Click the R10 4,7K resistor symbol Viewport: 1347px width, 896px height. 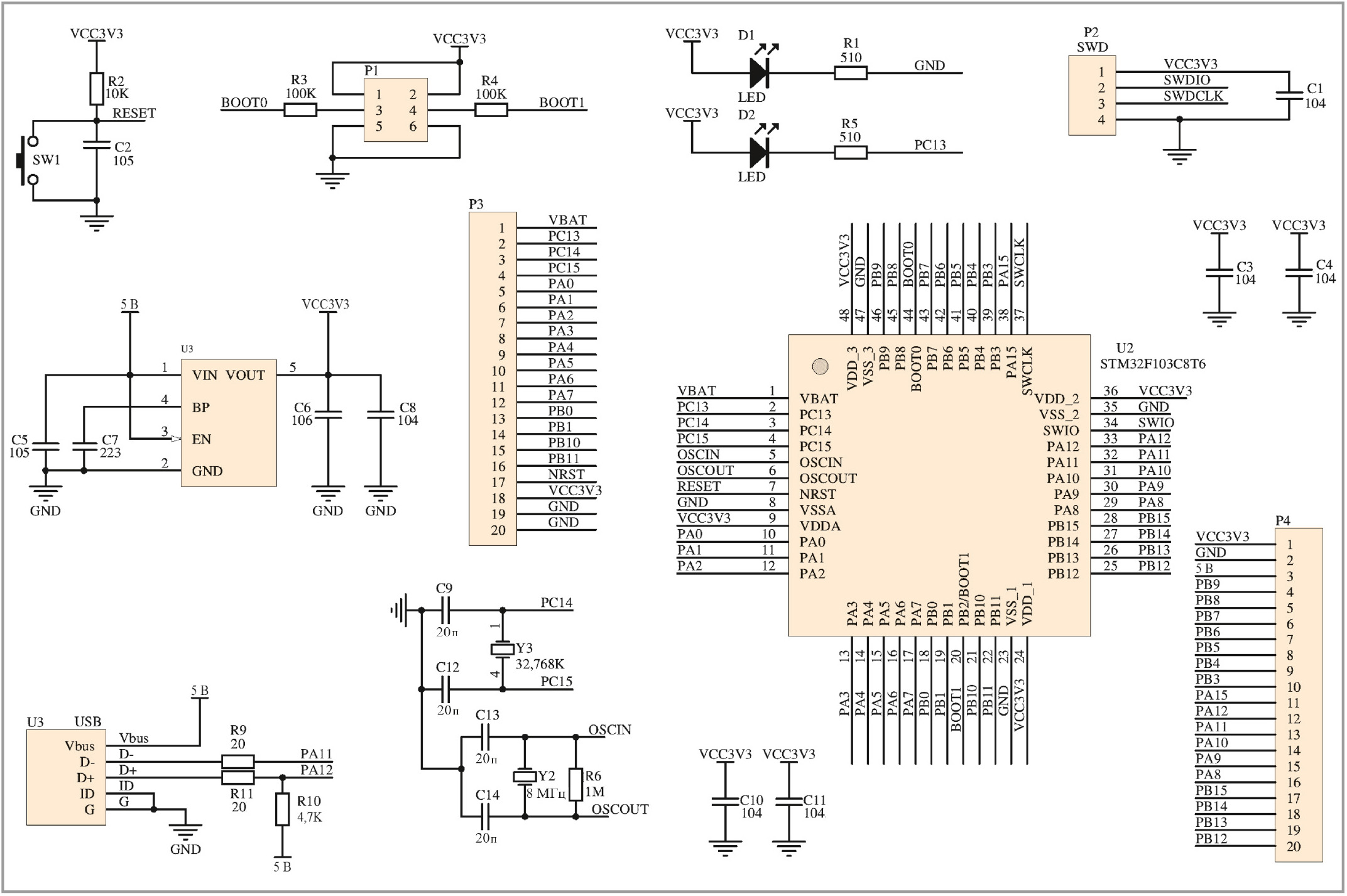point(282,809)
